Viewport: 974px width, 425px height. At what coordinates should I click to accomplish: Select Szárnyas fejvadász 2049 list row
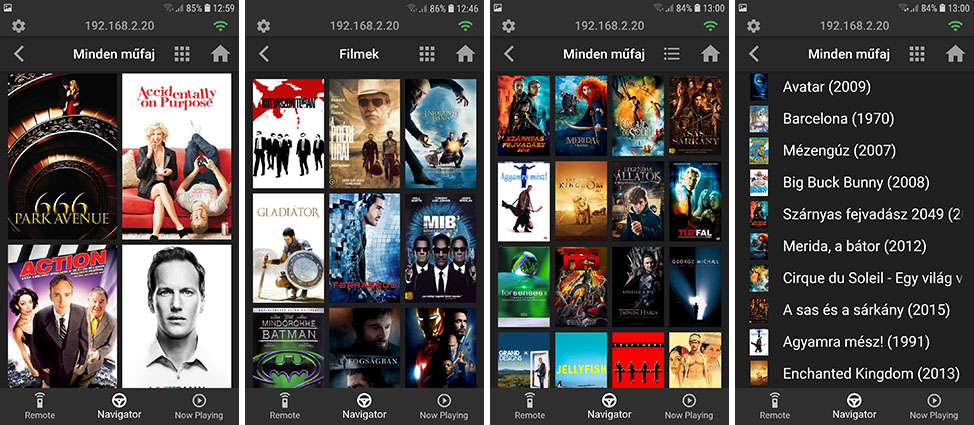[854, 214]
